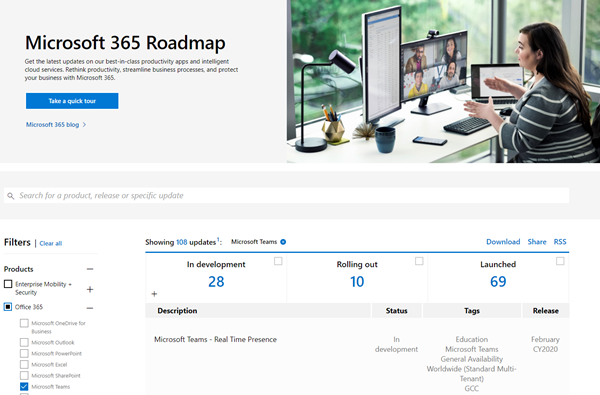Image resolution: width=600 pixels, height=395 pixels.
Task: Click the 69 Launched count
Action: (498, 282)
